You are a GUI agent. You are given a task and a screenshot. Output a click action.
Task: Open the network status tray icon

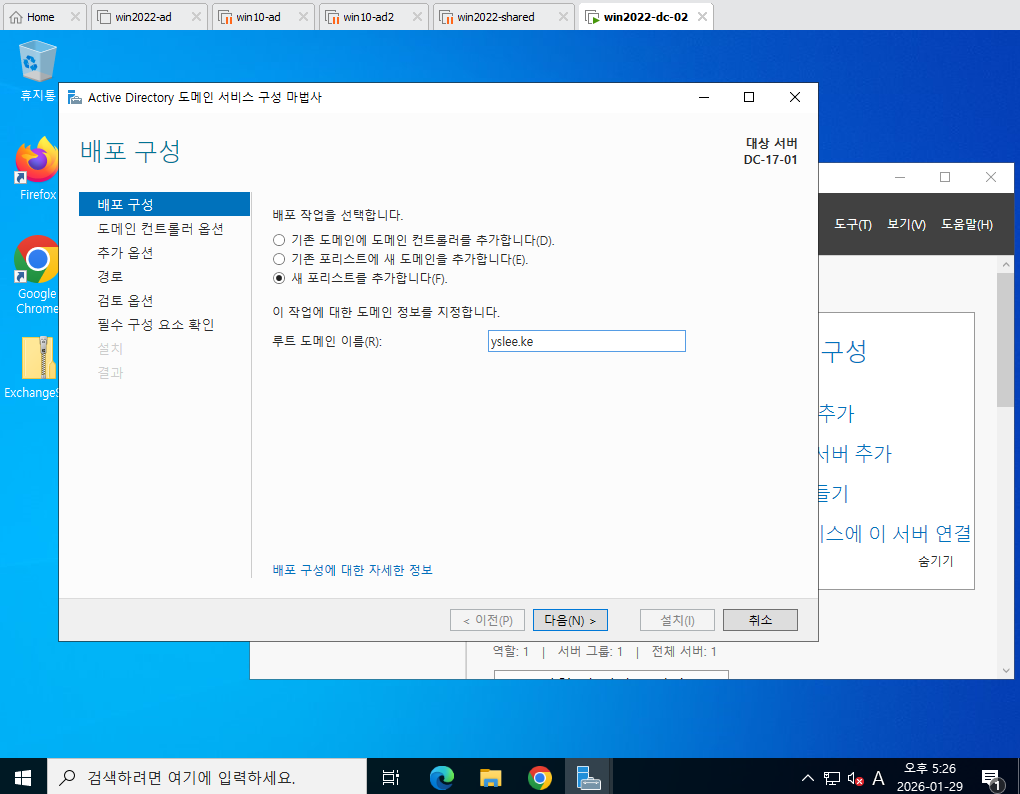(x=831, y=778)
